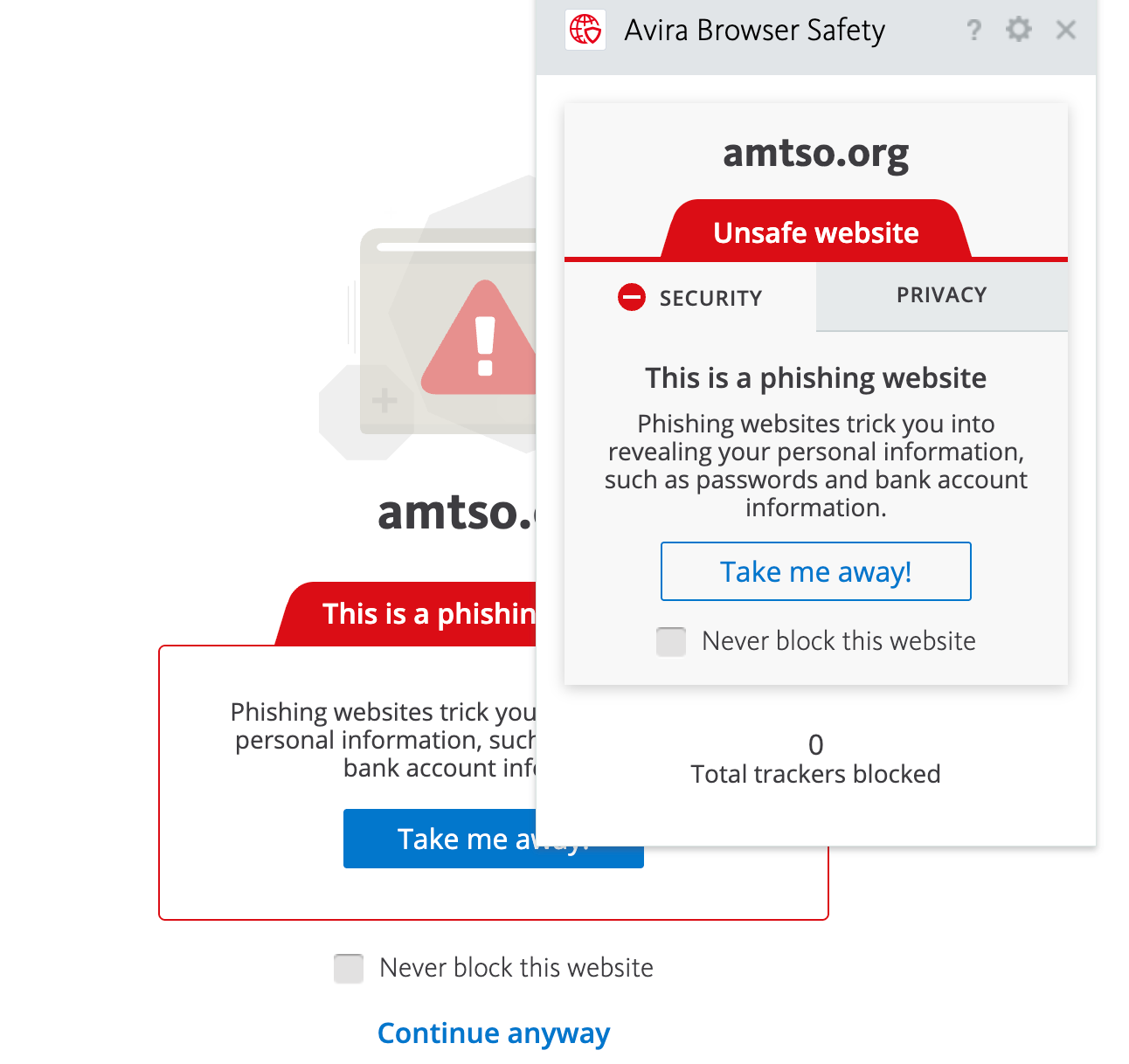
Task: Switch to the Privacy tab
Action: 941,295
